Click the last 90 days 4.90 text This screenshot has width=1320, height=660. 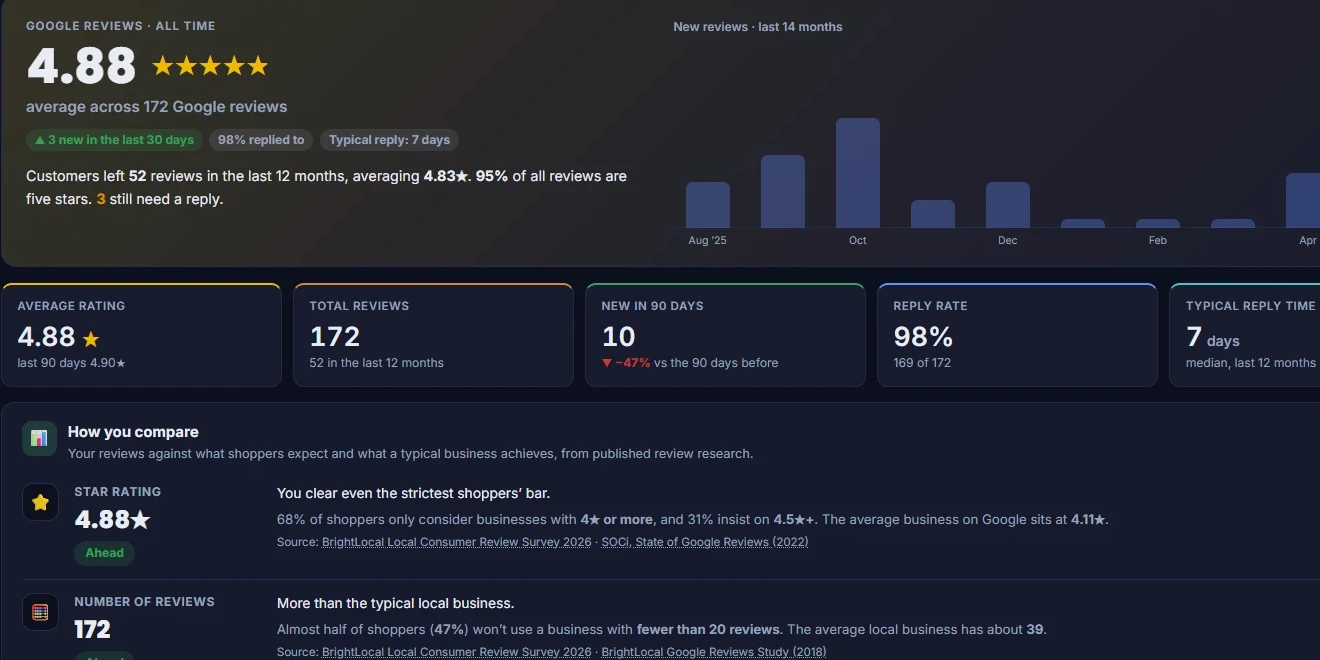tap(72, 363)
